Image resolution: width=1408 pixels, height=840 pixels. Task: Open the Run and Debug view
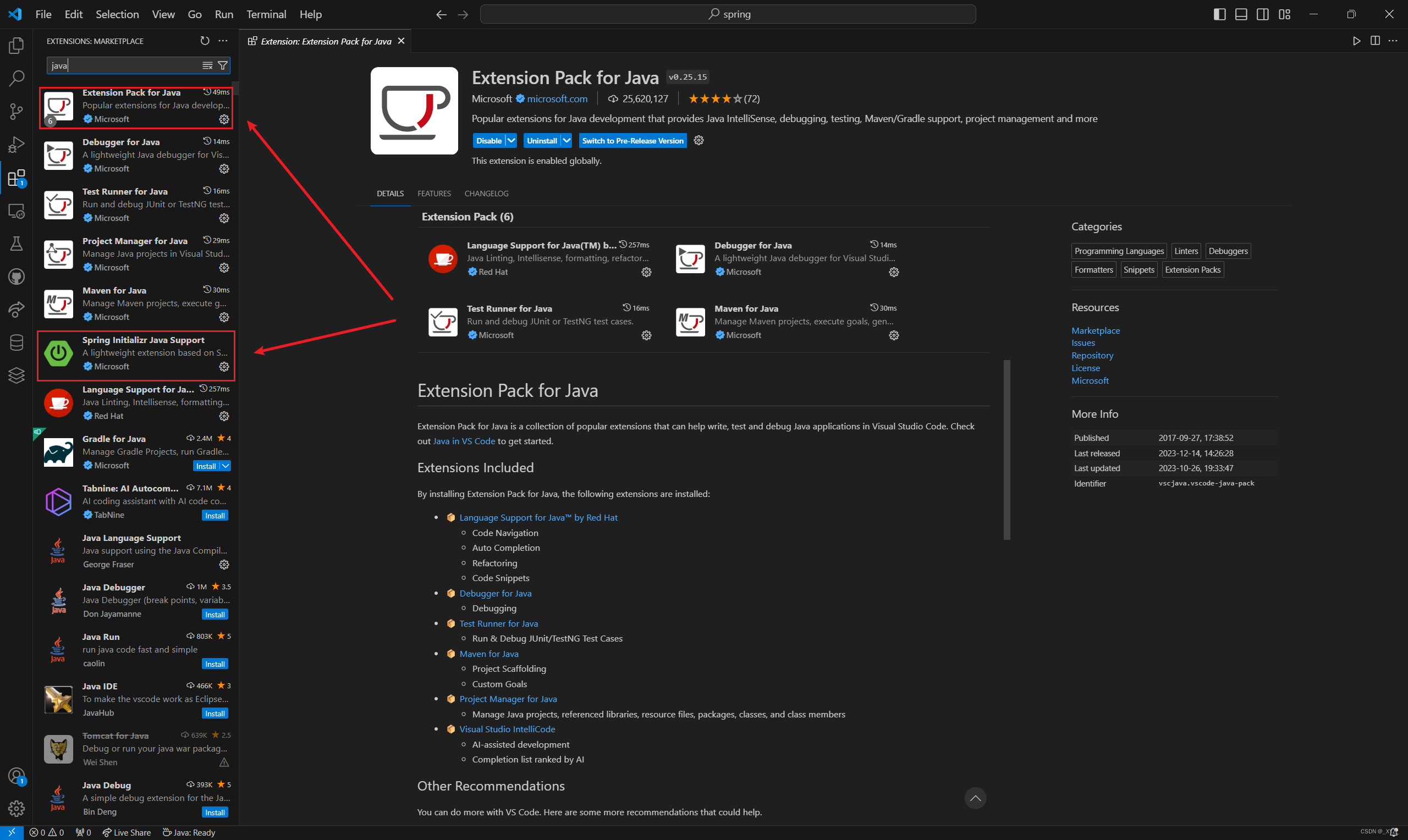[16, 145]
